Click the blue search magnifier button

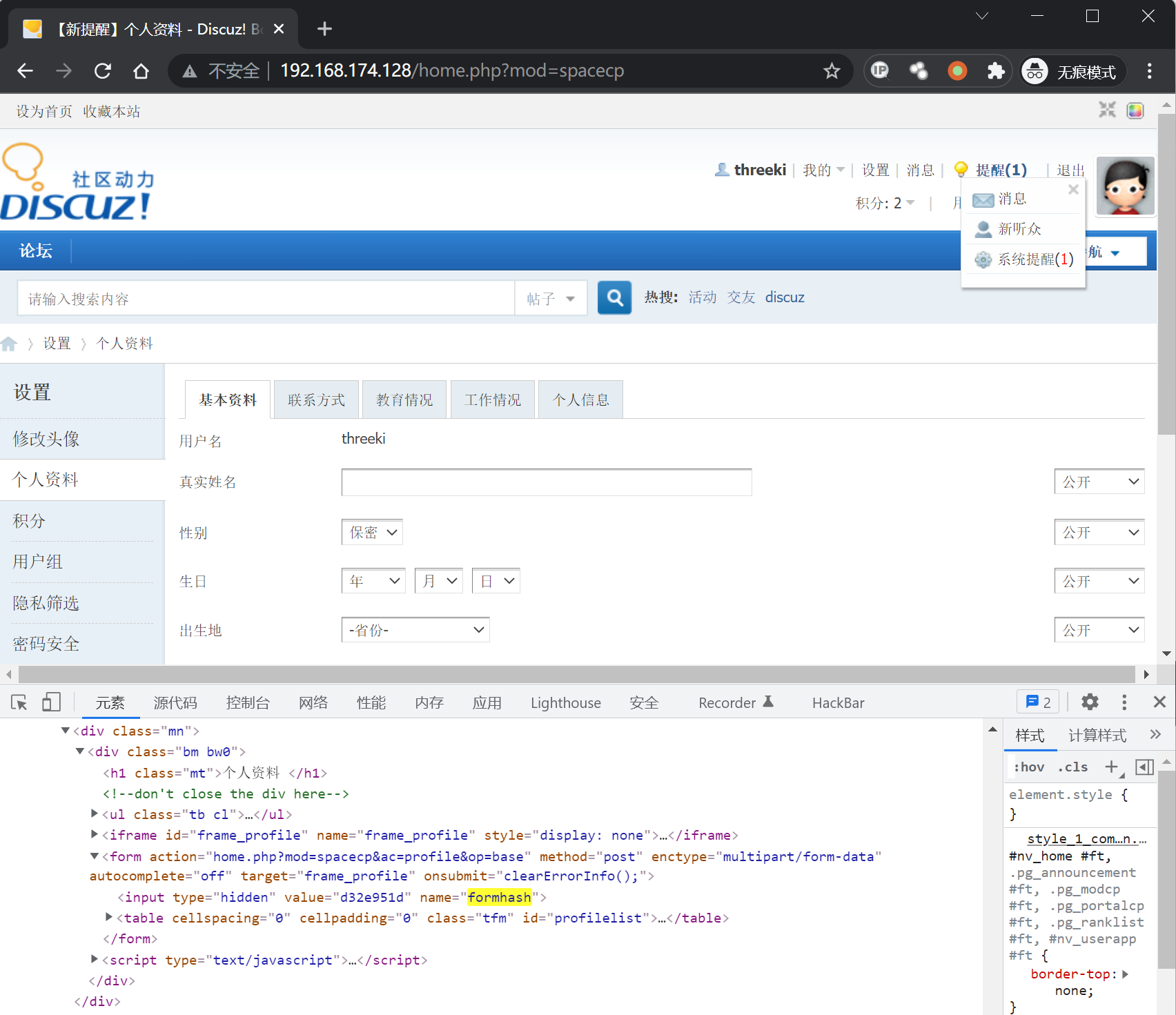(x=614, y=298)
